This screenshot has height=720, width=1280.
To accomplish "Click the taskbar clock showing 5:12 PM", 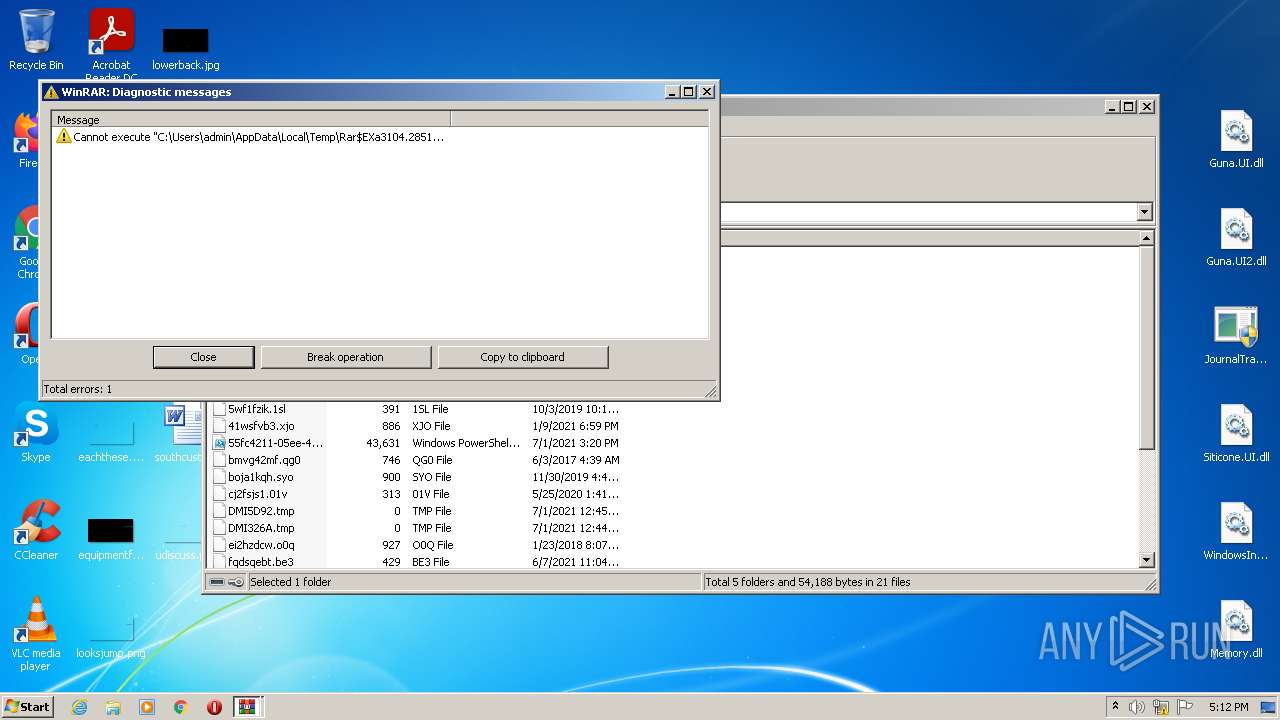I will pyautogui.click(x=1228, y=707).
